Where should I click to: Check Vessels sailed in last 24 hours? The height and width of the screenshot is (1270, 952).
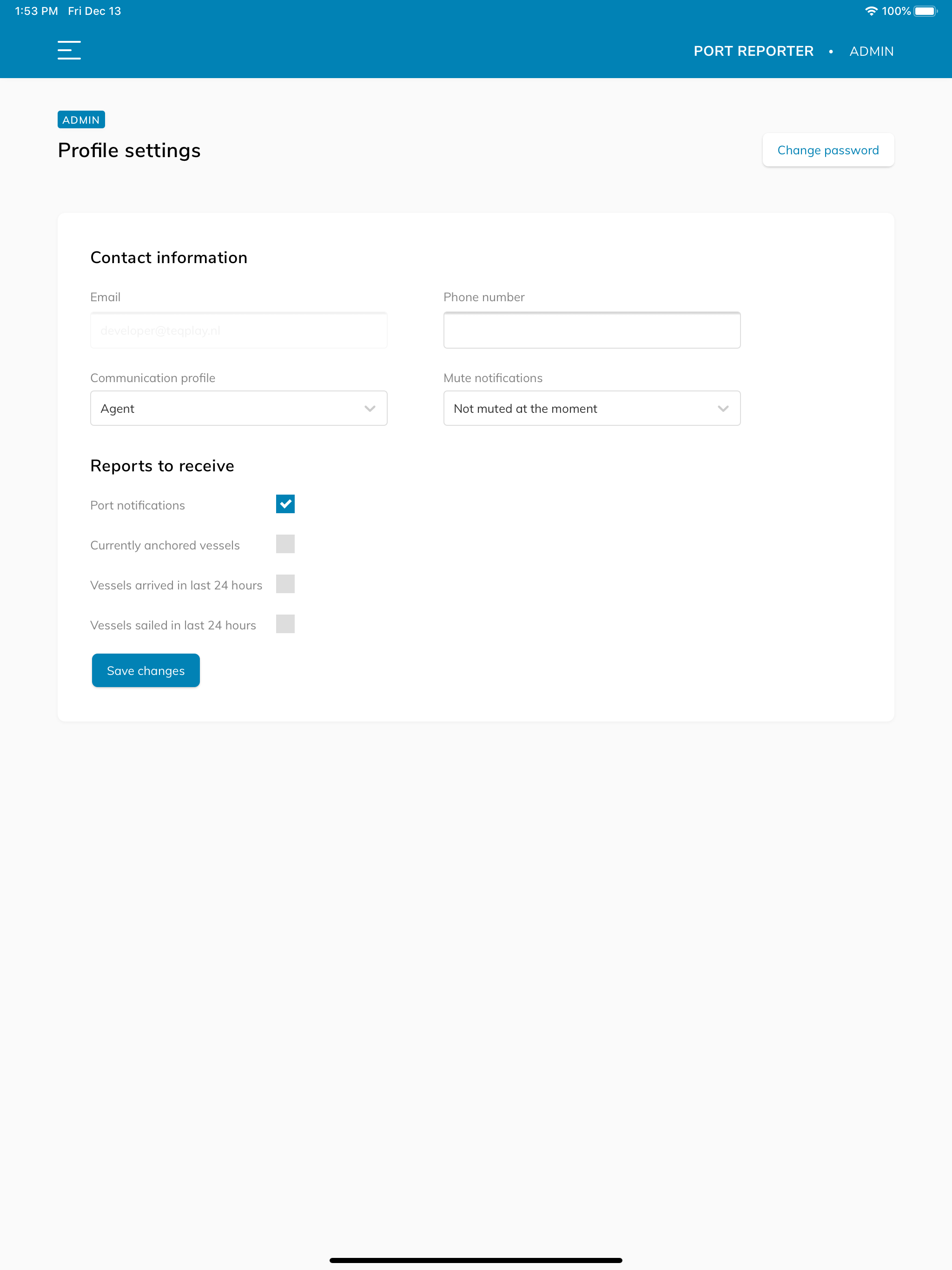(x=285, y=623)
